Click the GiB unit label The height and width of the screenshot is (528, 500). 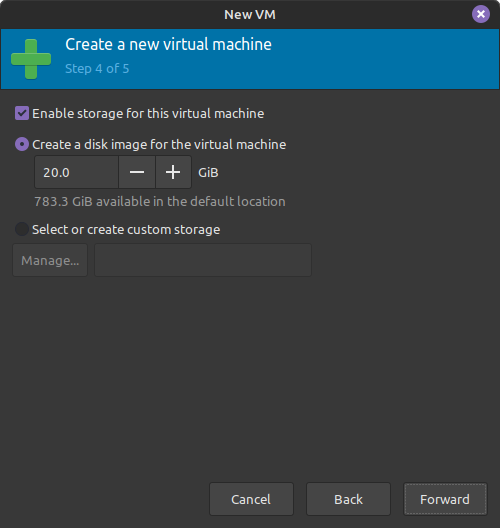coord(208,173)
